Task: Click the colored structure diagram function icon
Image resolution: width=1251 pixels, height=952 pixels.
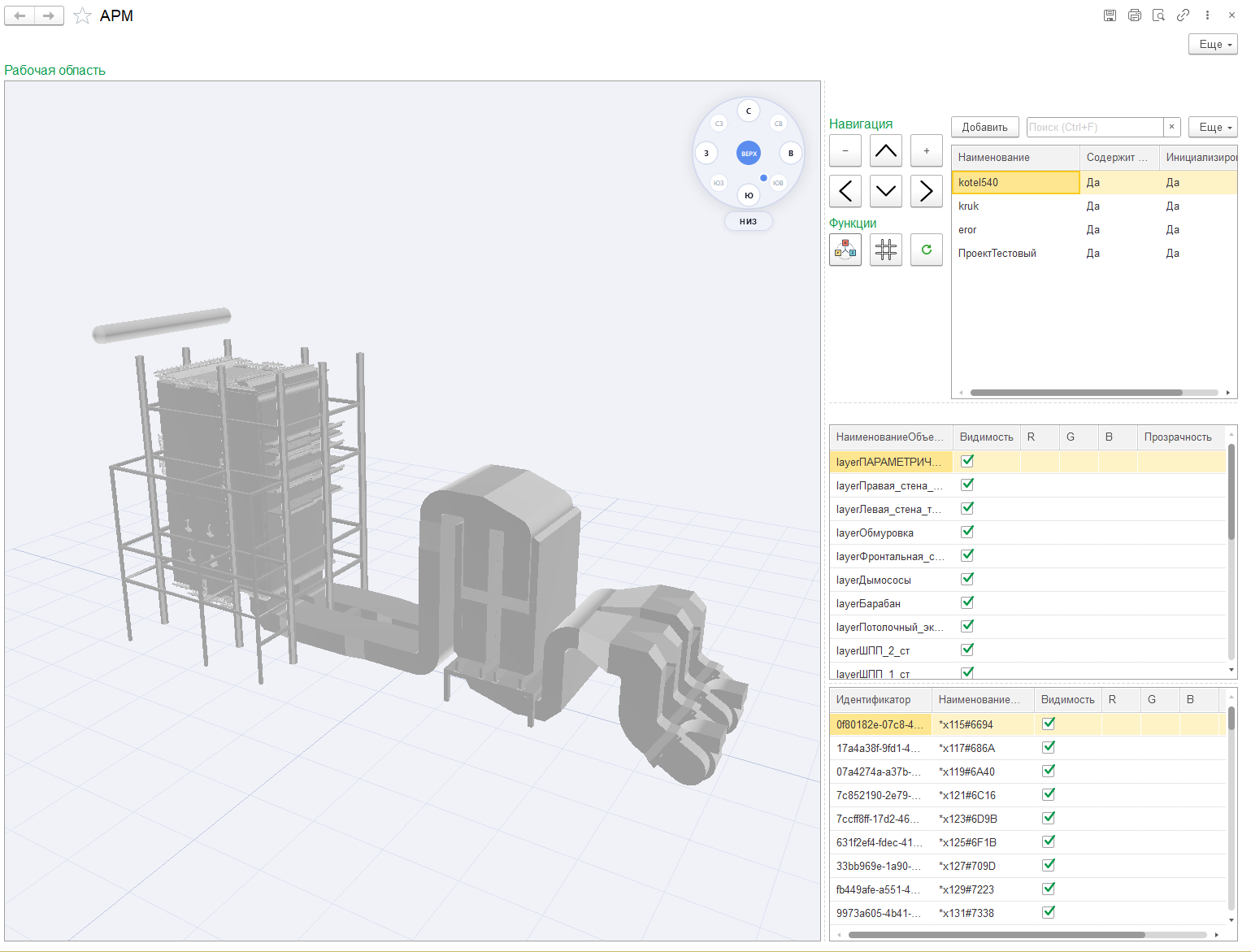Action: pos(845,250)
